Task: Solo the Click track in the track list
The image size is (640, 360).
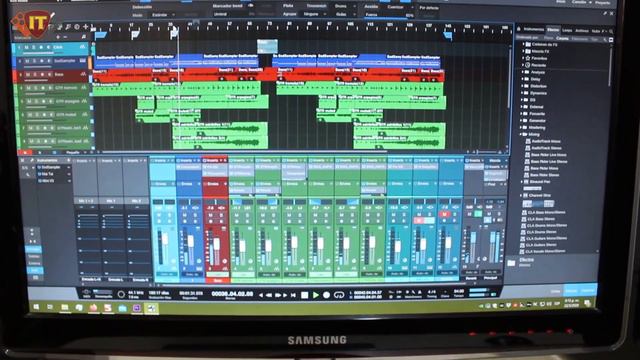Action: 34,48
